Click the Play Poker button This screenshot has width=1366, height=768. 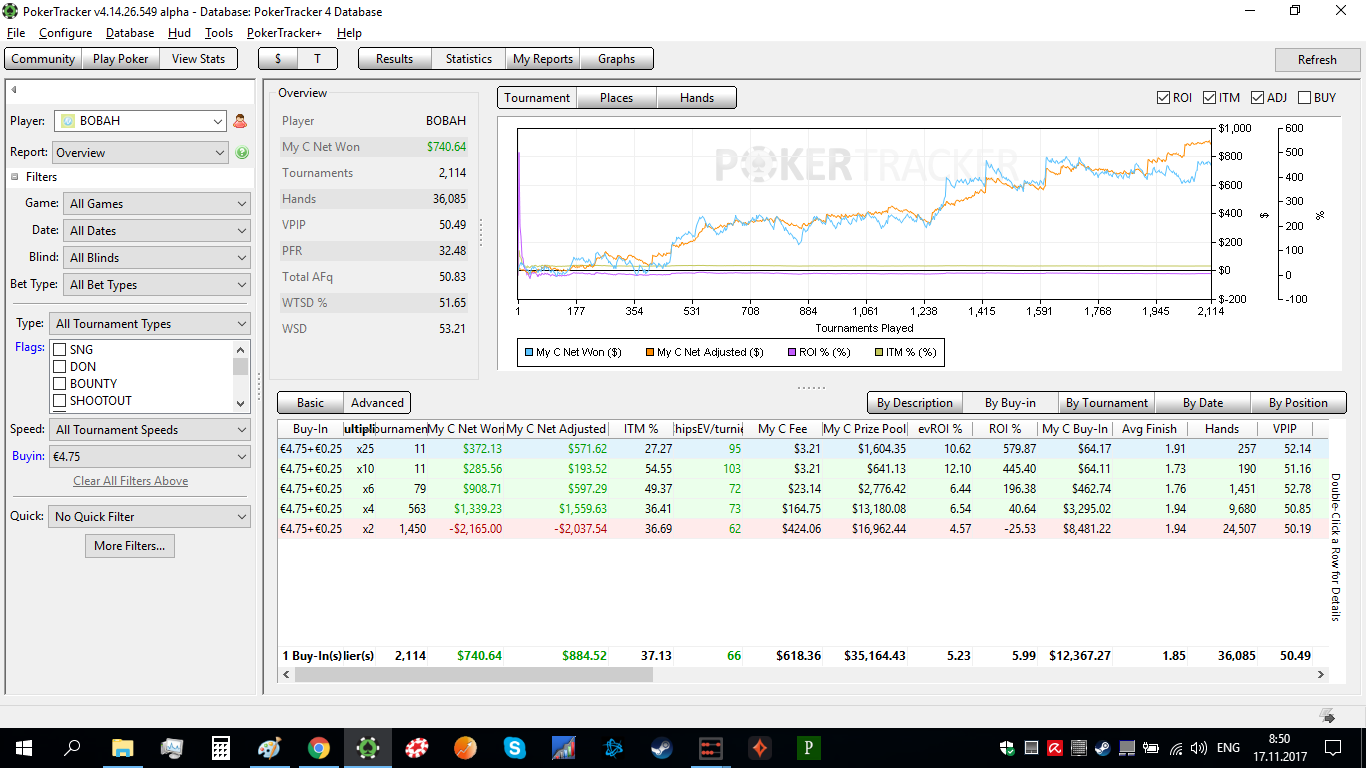click(x=120, y=59)
